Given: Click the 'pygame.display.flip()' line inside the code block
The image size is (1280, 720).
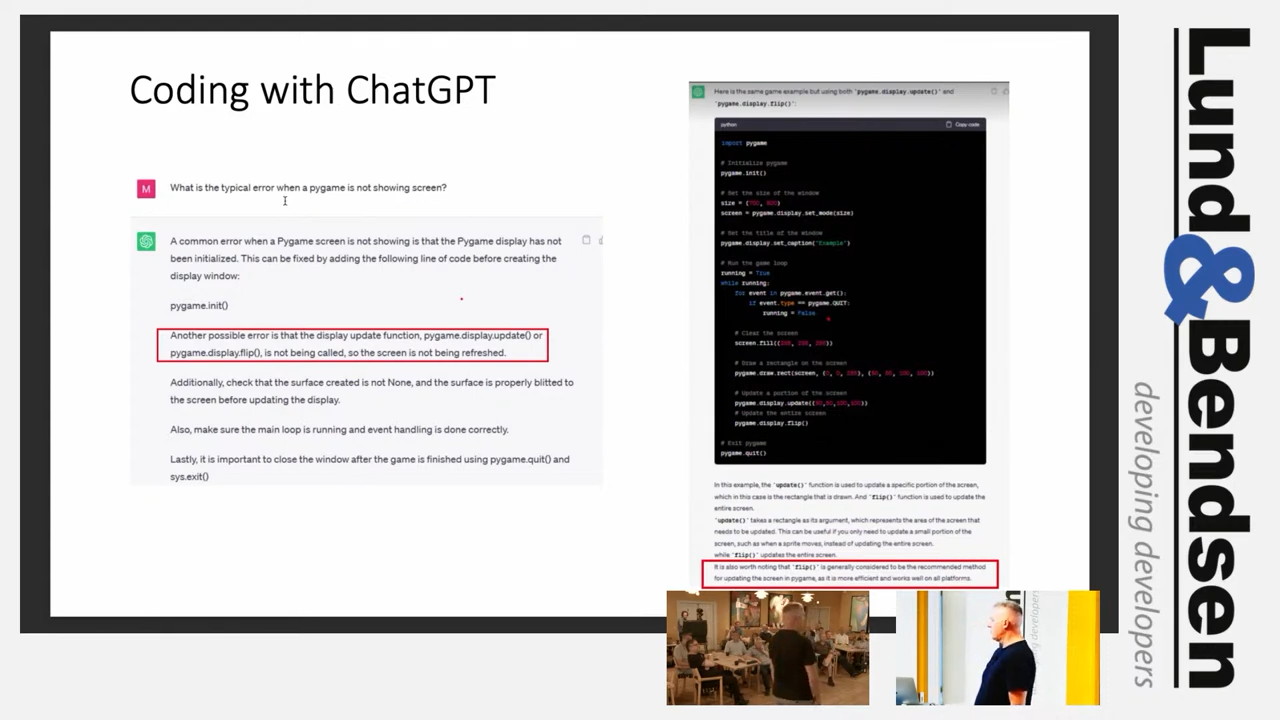Looking at the screenshot, I should [x=771, y=423].
